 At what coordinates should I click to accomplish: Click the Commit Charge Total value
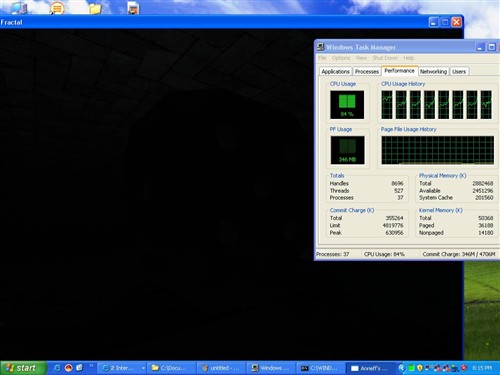(x=394, y=218)
